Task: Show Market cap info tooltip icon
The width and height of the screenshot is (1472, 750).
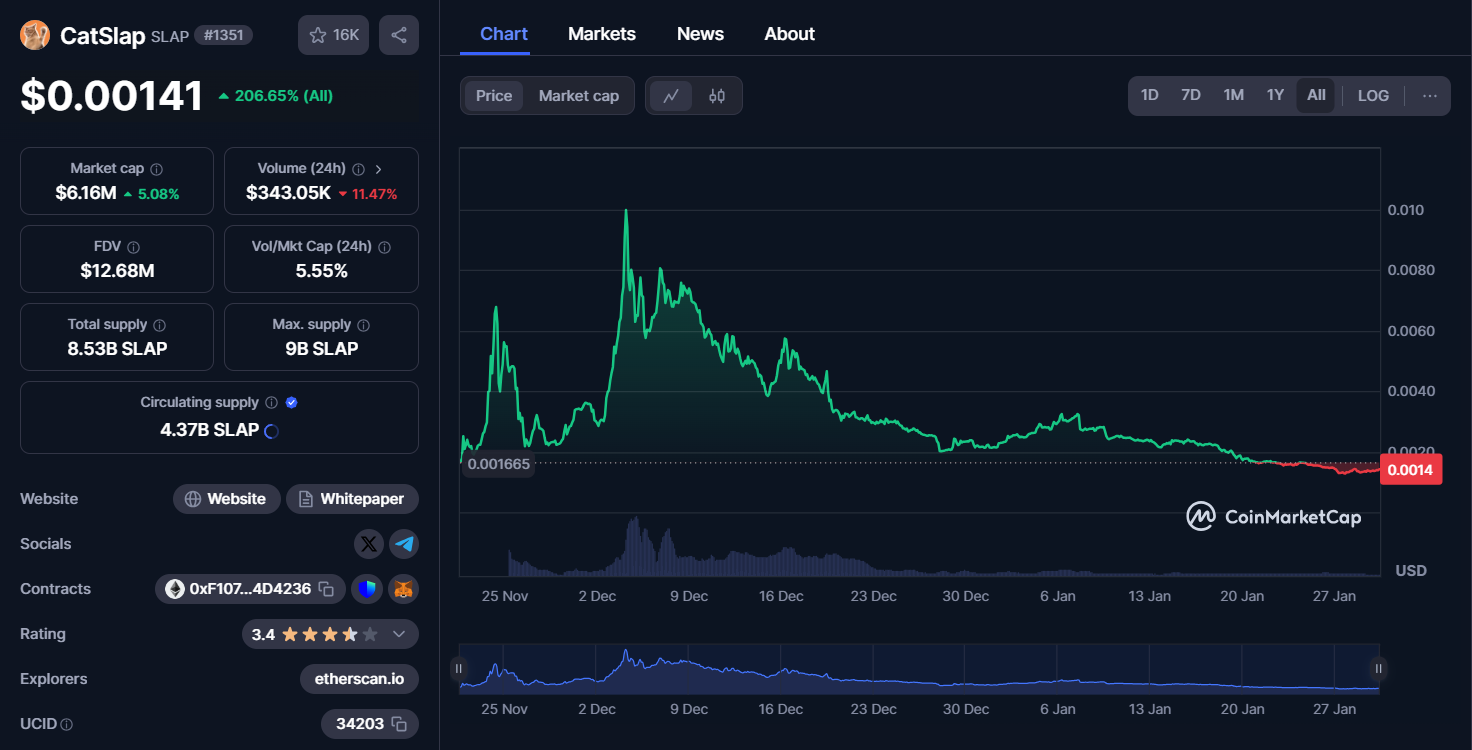Action: pos(157,169)
